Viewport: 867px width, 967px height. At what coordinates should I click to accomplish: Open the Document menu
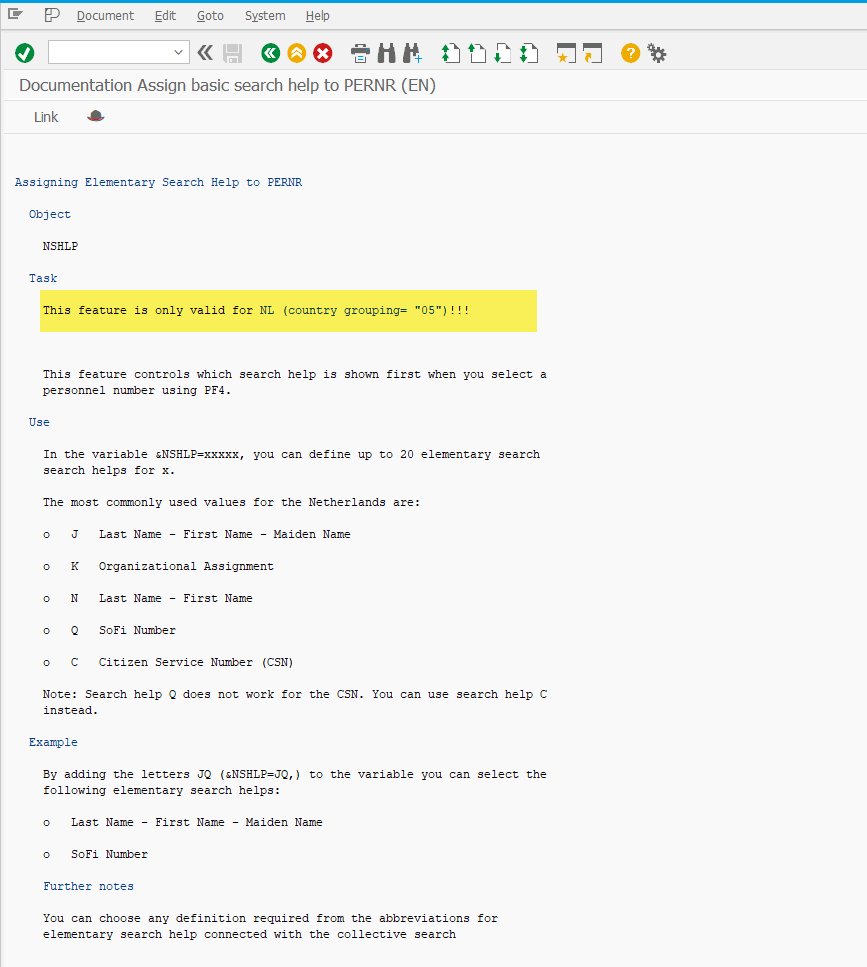point(105,15)
